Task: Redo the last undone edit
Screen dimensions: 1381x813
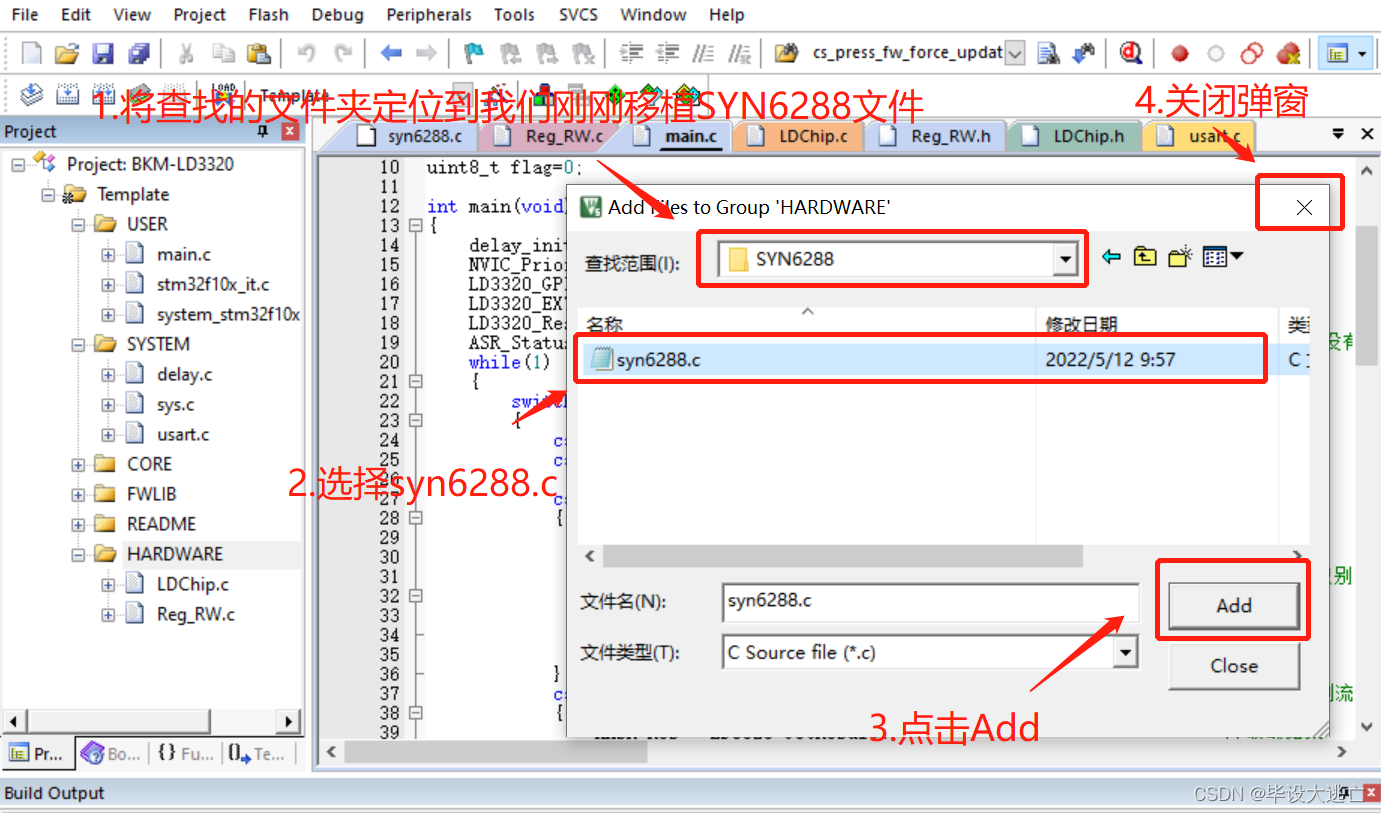Action: (342, 53)
